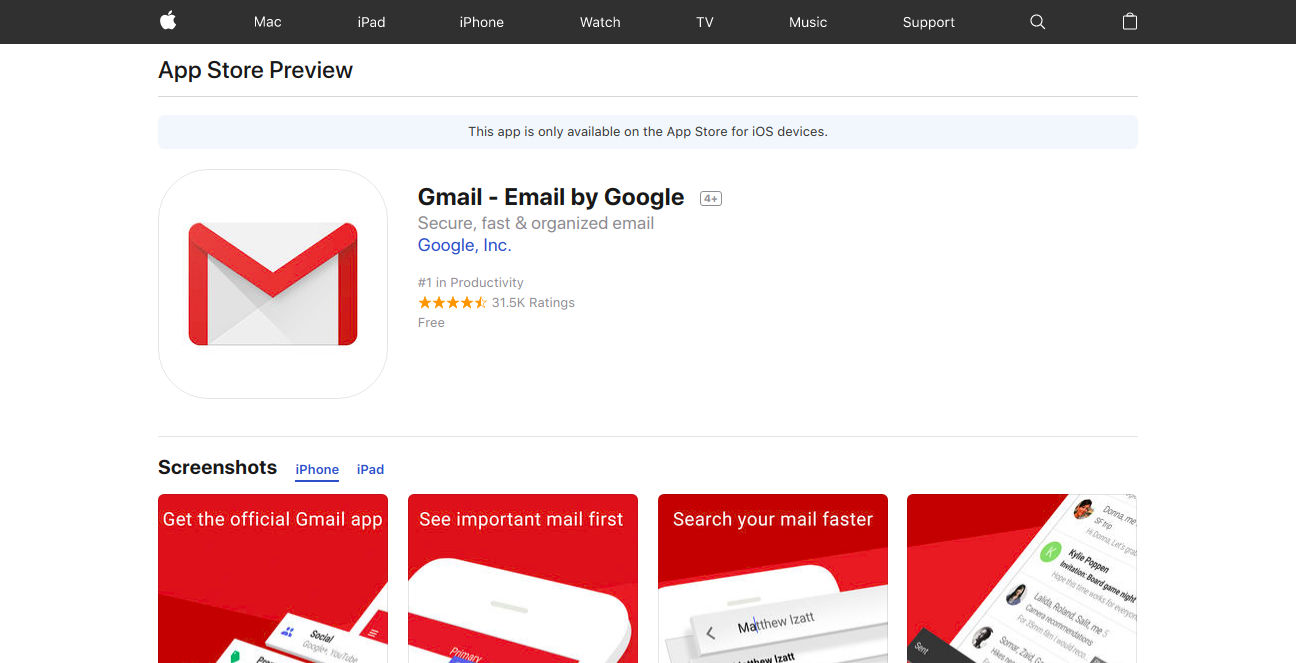Open the 'Search your mail faster' screenshot

(x=773, y=578)
